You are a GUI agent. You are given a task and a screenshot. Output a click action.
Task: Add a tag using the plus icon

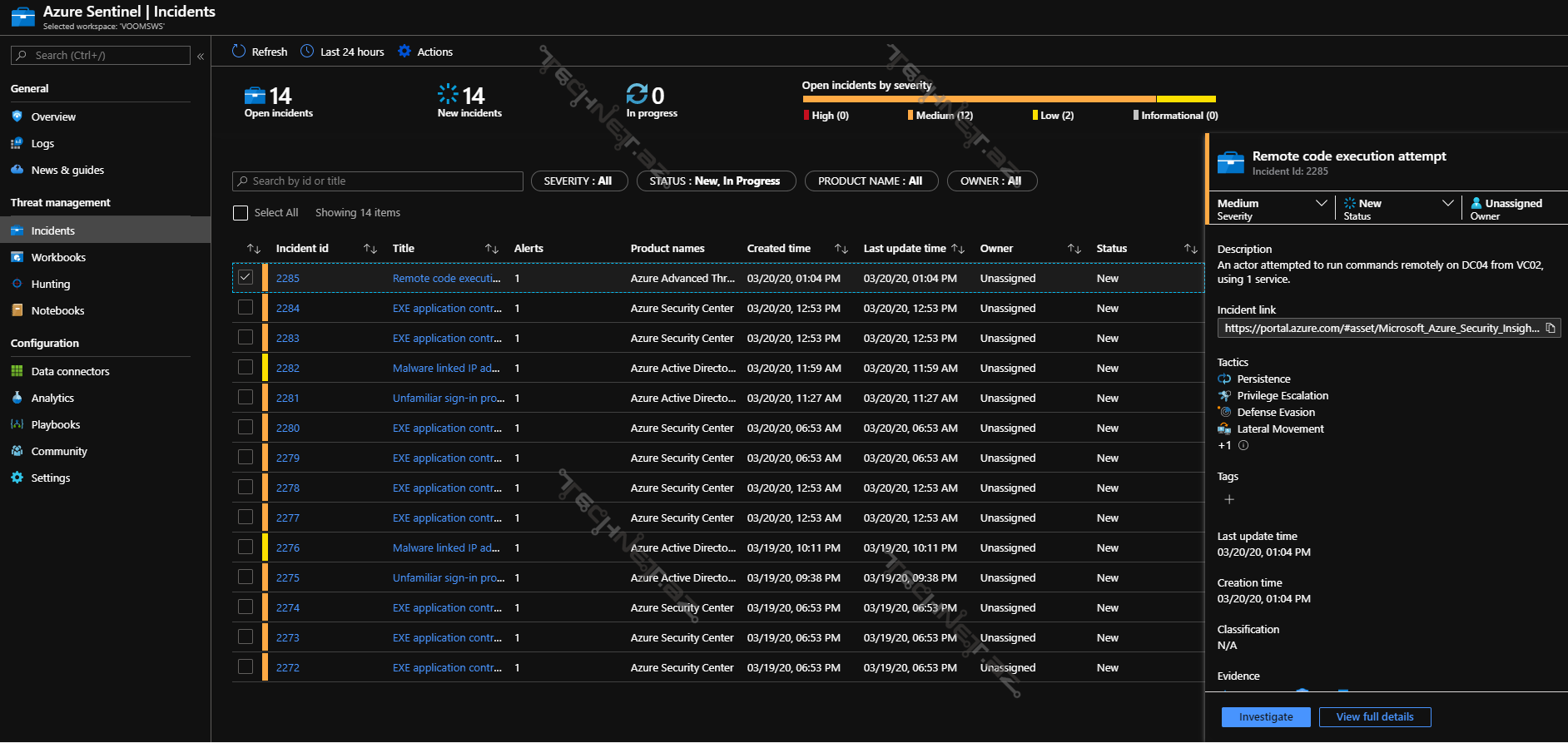pyautogui.click(x=1229, y=499)
